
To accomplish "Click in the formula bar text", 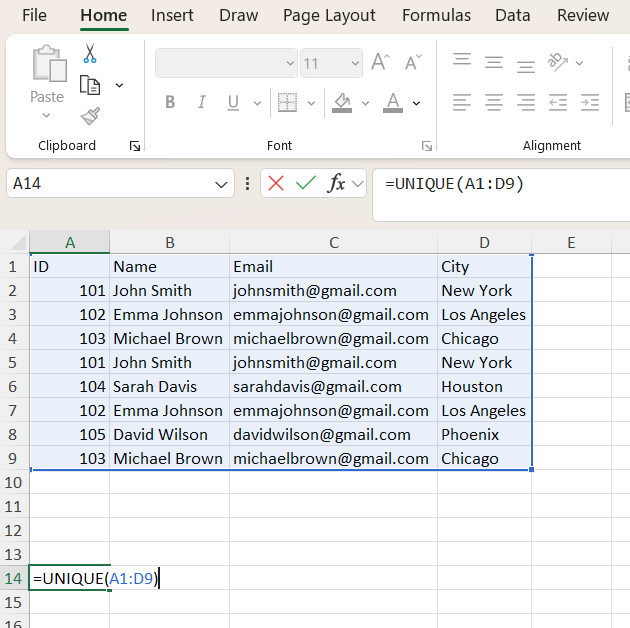I will point(454,184).
